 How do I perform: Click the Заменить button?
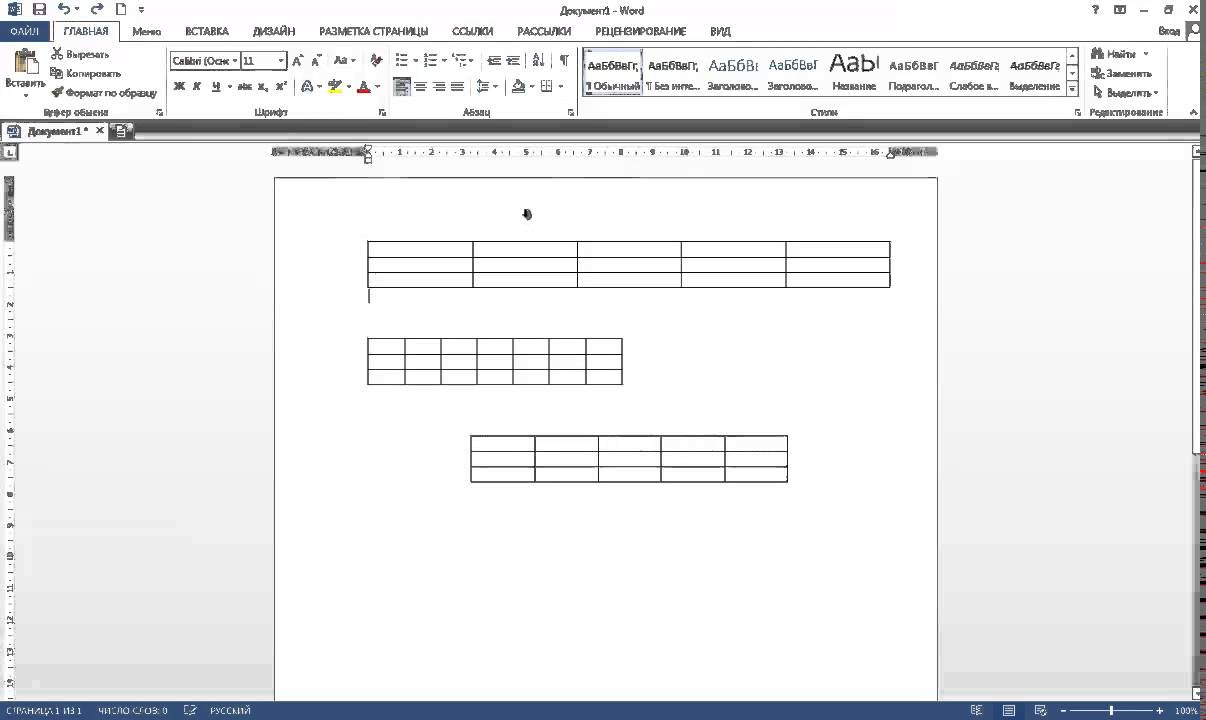1121,73
